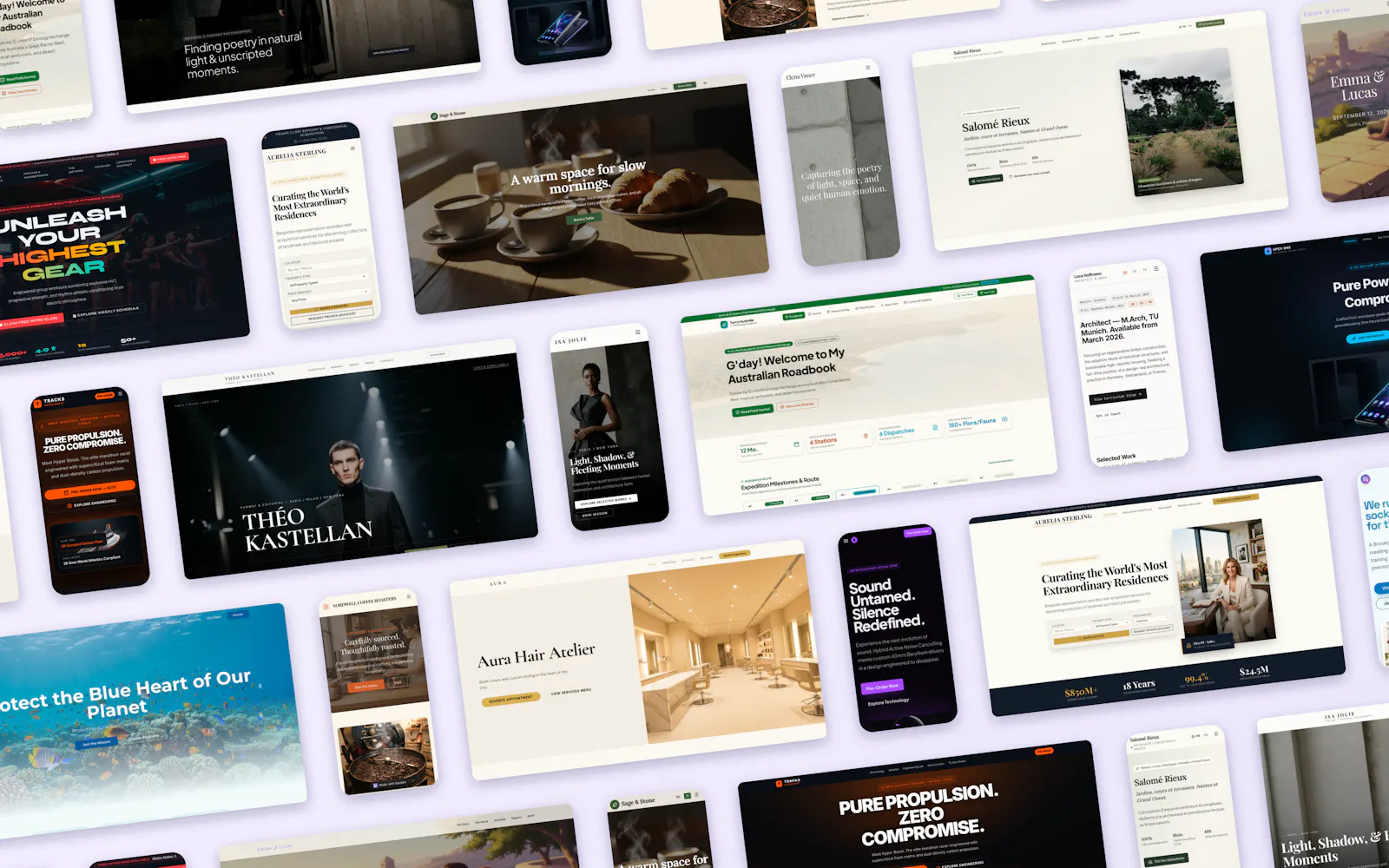Open hamburger menu on Luca Hoffmann phone mockup
This screenshot has height=868, width=1389.
click(x=1155, y=267)
